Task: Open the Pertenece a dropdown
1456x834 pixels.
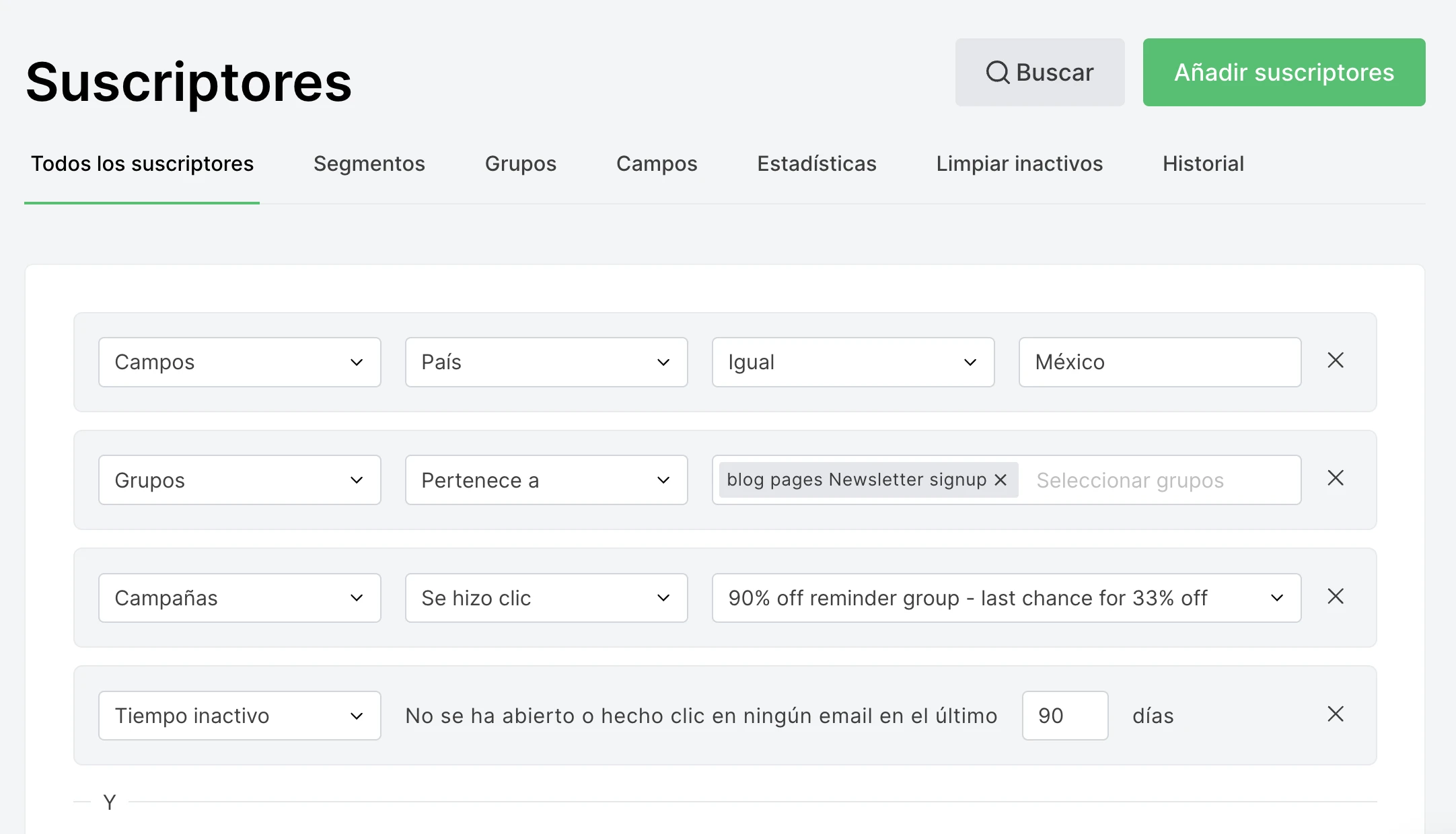Action: (x=546, y=480)
